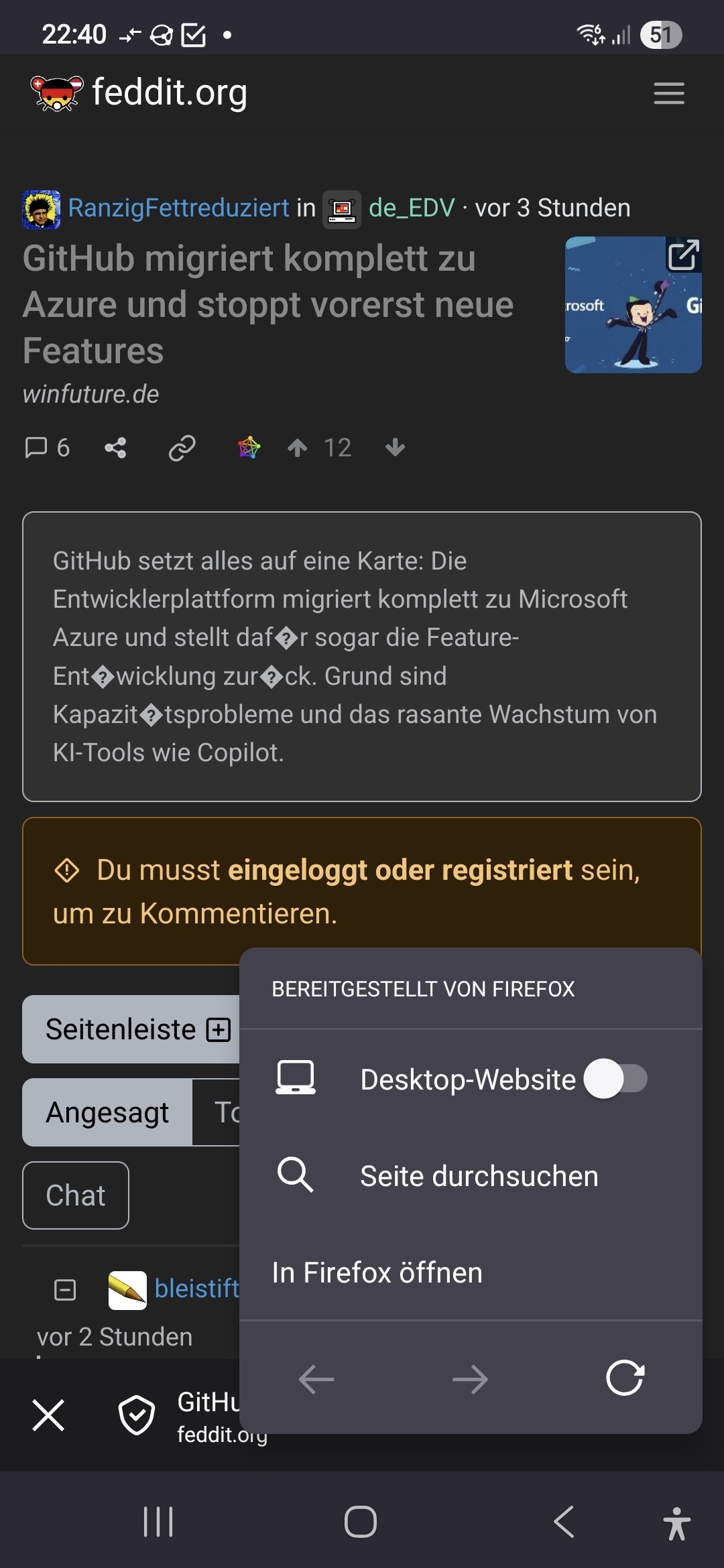Downvote the GitHub Azure post
The width and height of the screenshot is (724, 1568).
coord(396,448)
